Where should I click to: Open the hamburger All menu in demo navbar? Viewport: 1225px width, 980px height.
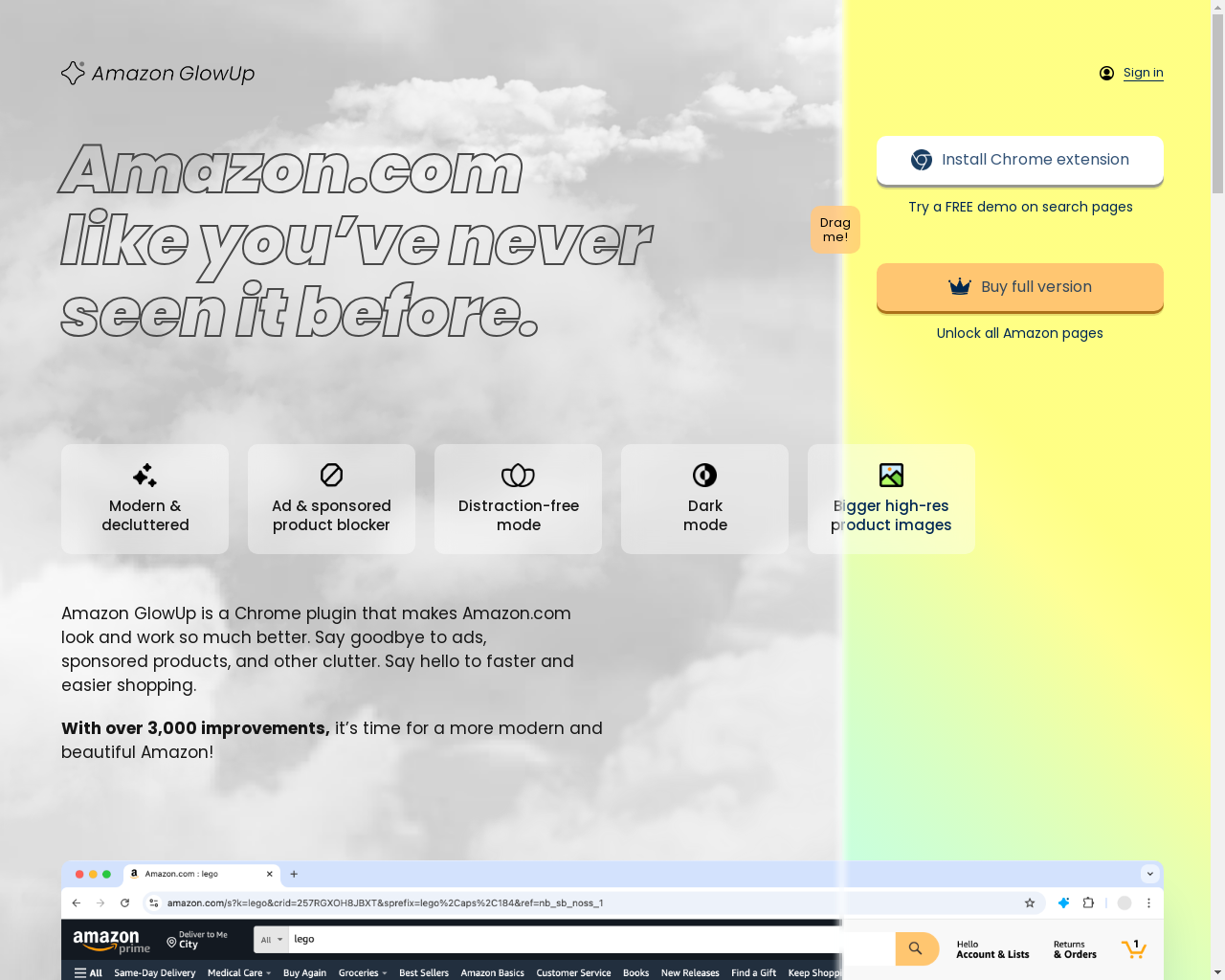coord(88,972)
